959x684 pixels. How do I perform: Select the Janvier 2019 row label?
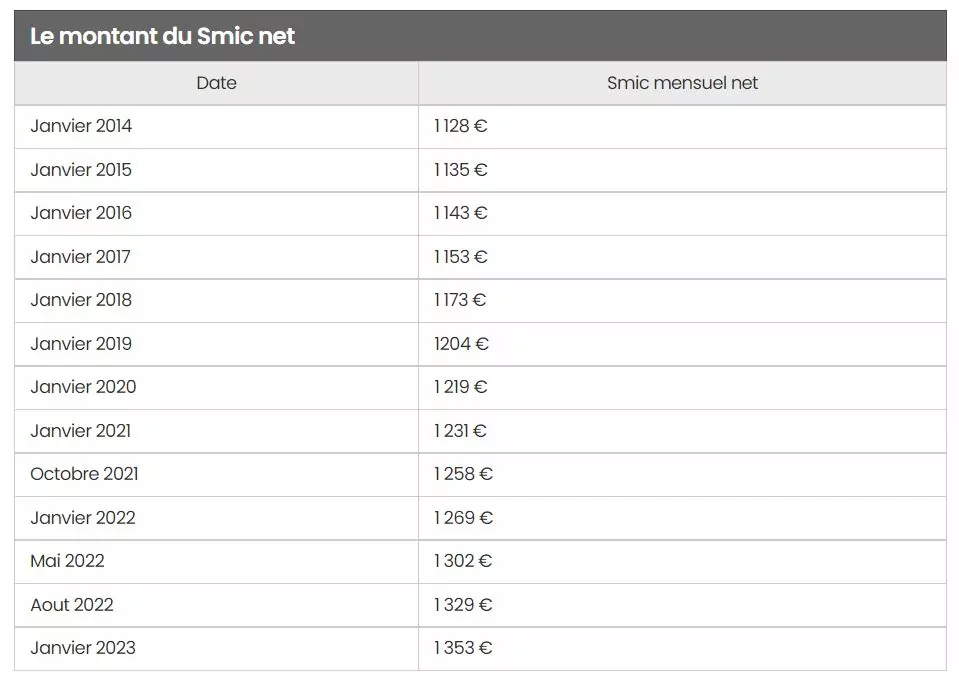81,344
